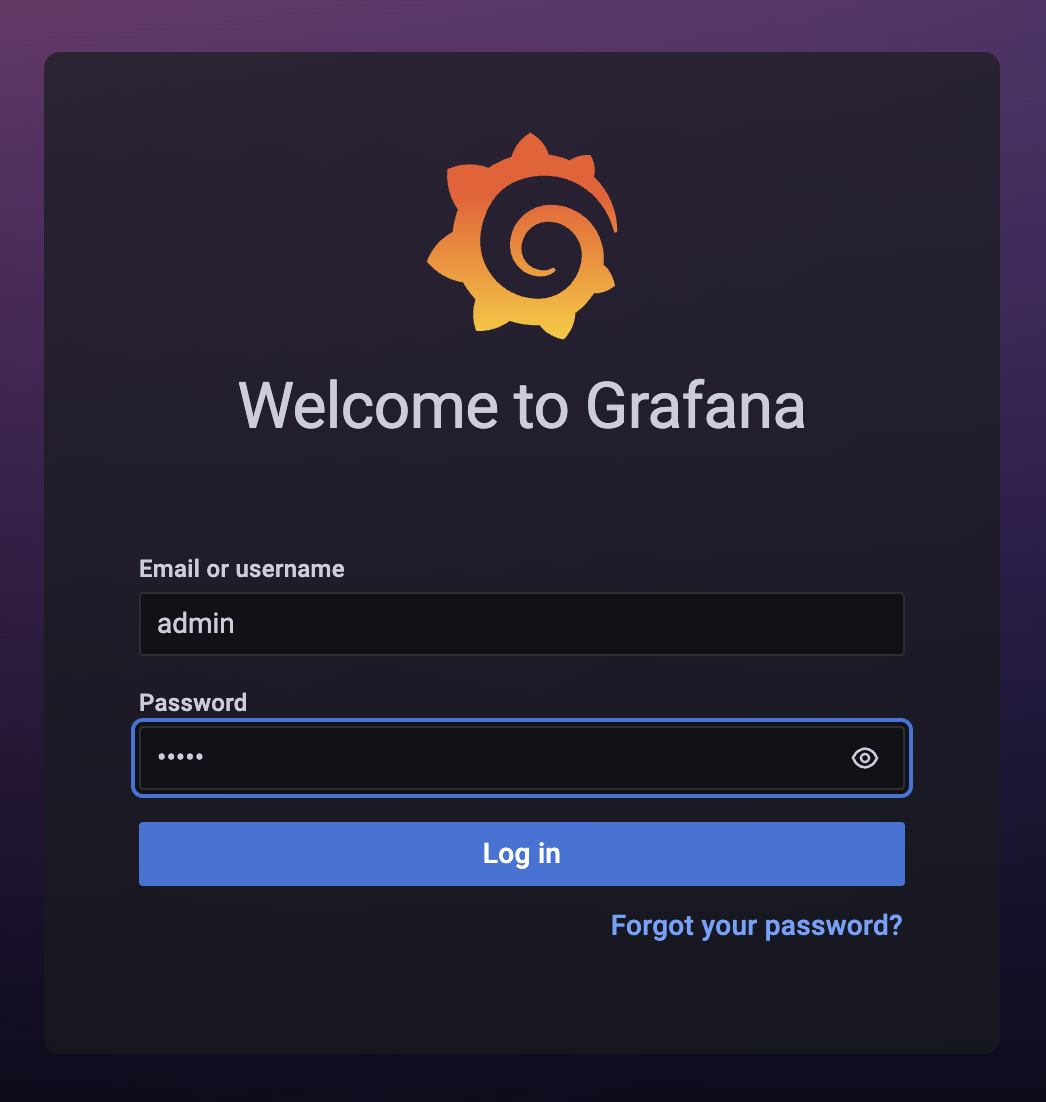Viewport: 1046px width, 1102px height.
Task: Click the Grafana swirl logo
Action: click(522, 235)
